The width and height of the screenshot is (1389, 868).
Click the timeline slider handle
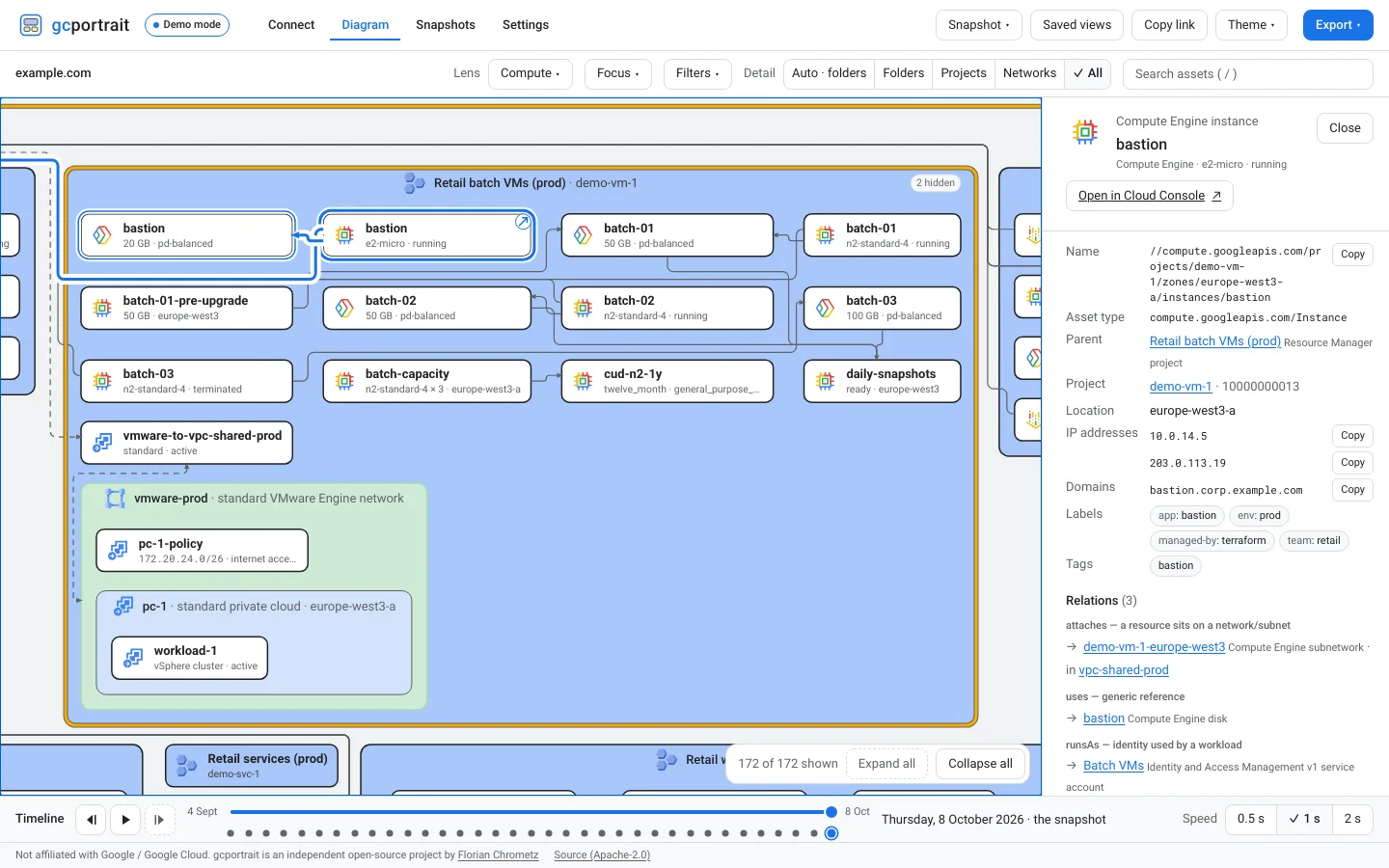coord(831,812)
